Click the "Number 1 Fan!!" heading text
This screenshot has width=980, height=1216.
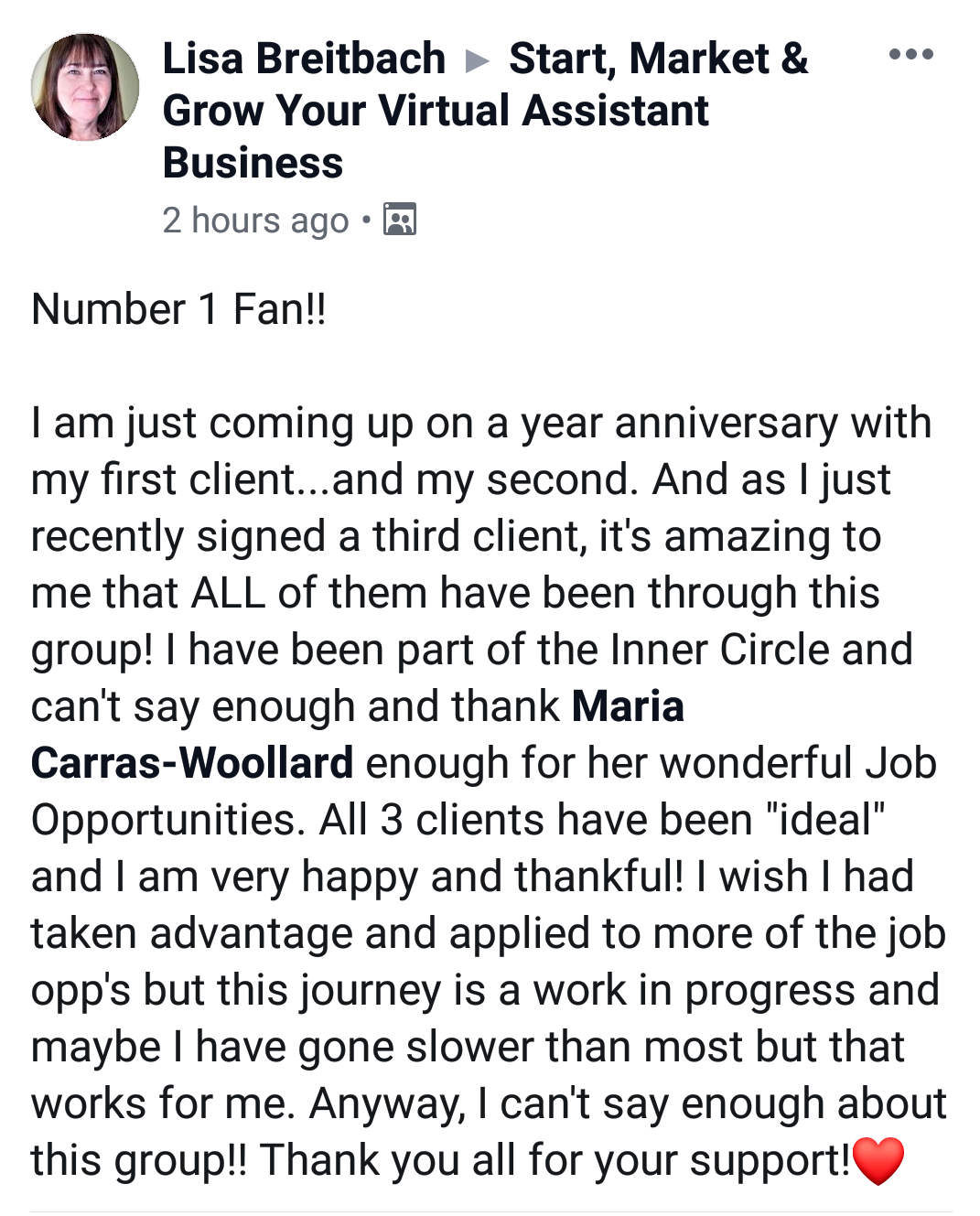(178, 309)
